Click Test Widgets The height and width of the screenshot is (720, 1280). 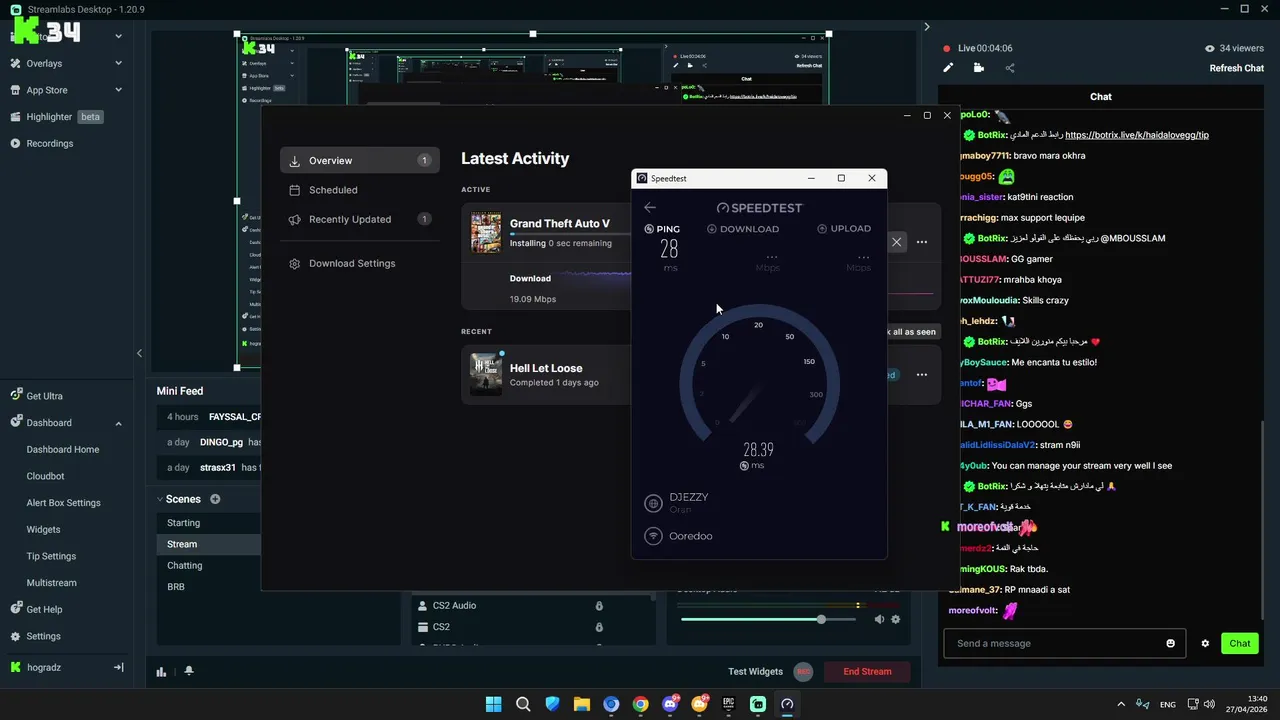coord(755,671)
